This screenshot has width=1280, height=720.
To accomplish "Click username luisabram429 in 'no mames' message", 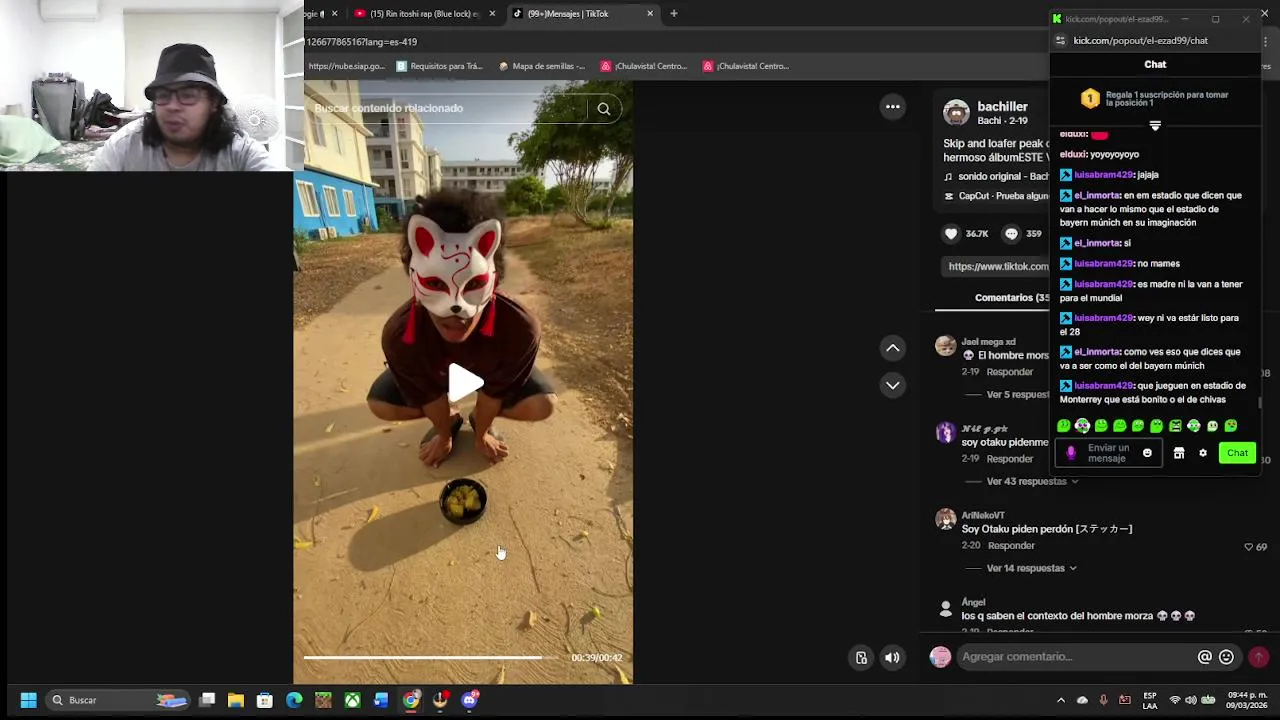I will click(x=1104, y=264).
